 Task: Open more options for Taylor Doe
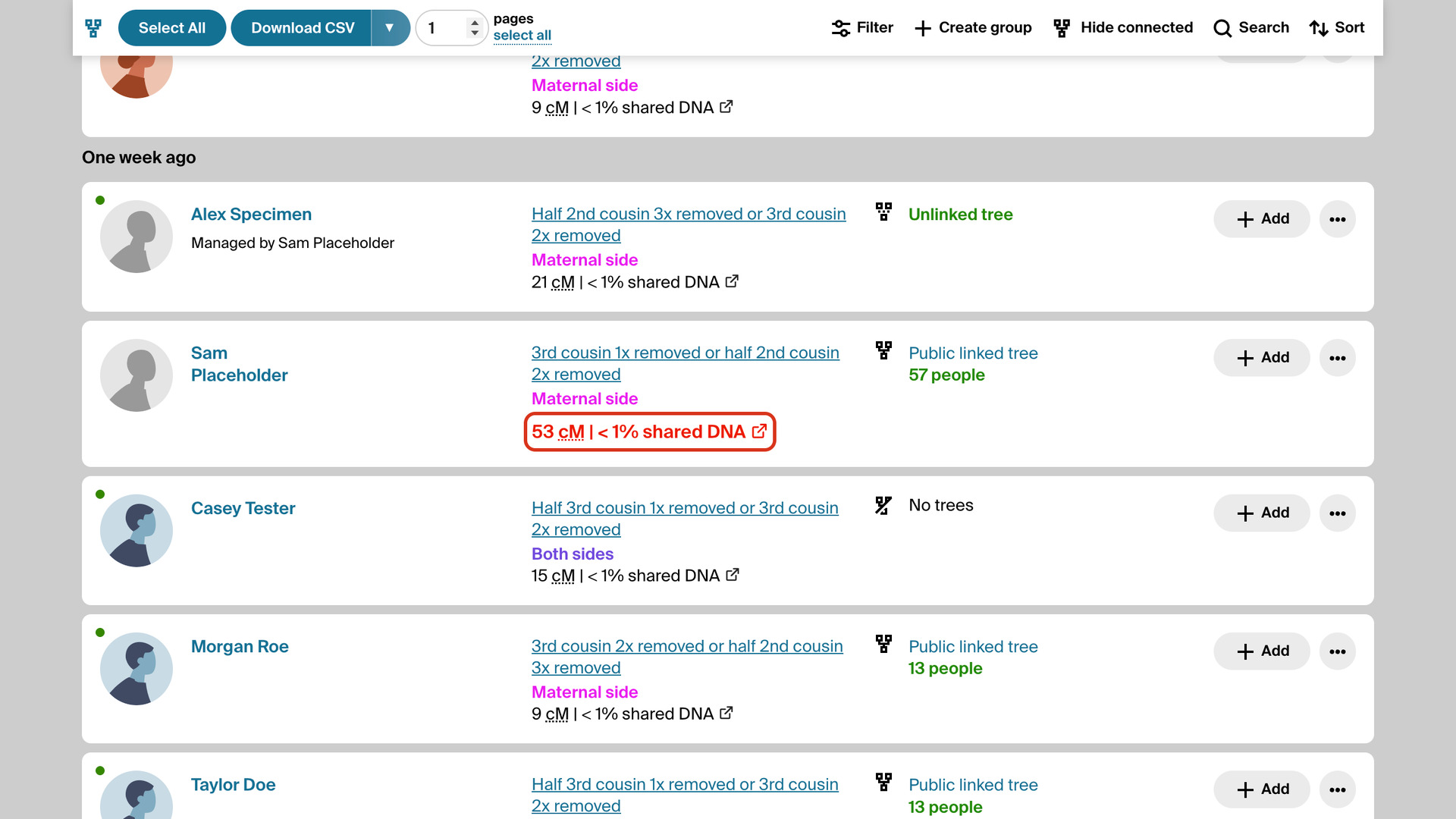1338,789
